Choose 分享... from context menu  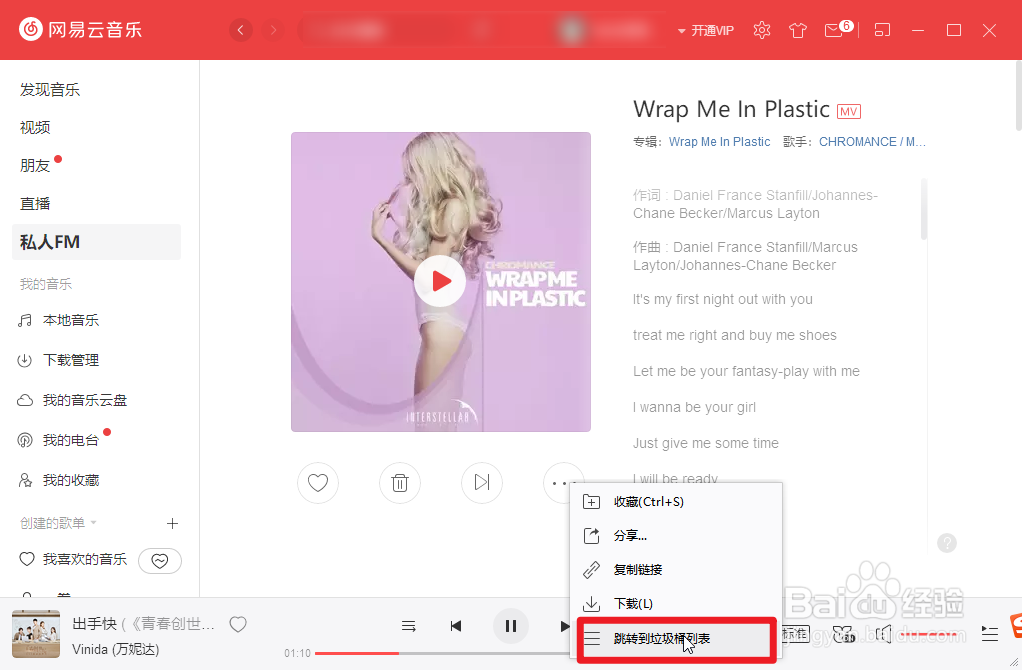(676, 536)
